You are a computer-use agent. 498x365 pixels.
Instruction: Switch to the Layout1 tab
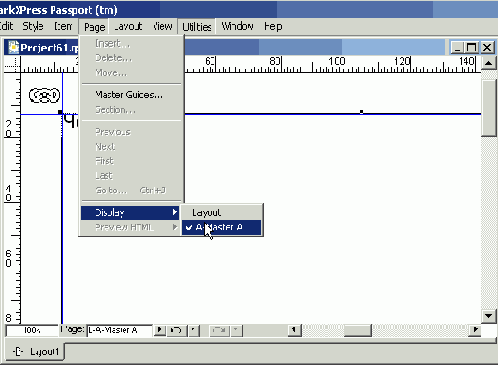click(x=35, y=352)
